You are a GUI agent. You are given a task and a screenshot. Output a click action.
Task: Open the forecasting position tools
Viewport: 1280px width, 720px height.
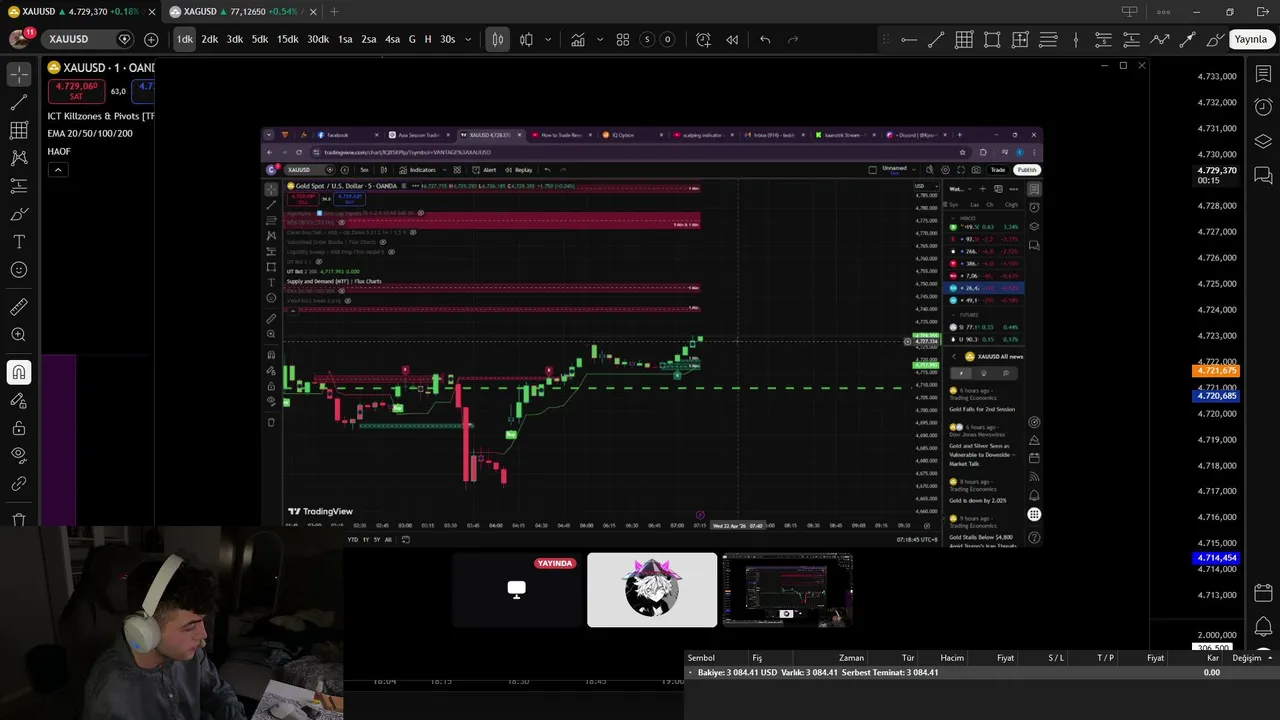19,186
